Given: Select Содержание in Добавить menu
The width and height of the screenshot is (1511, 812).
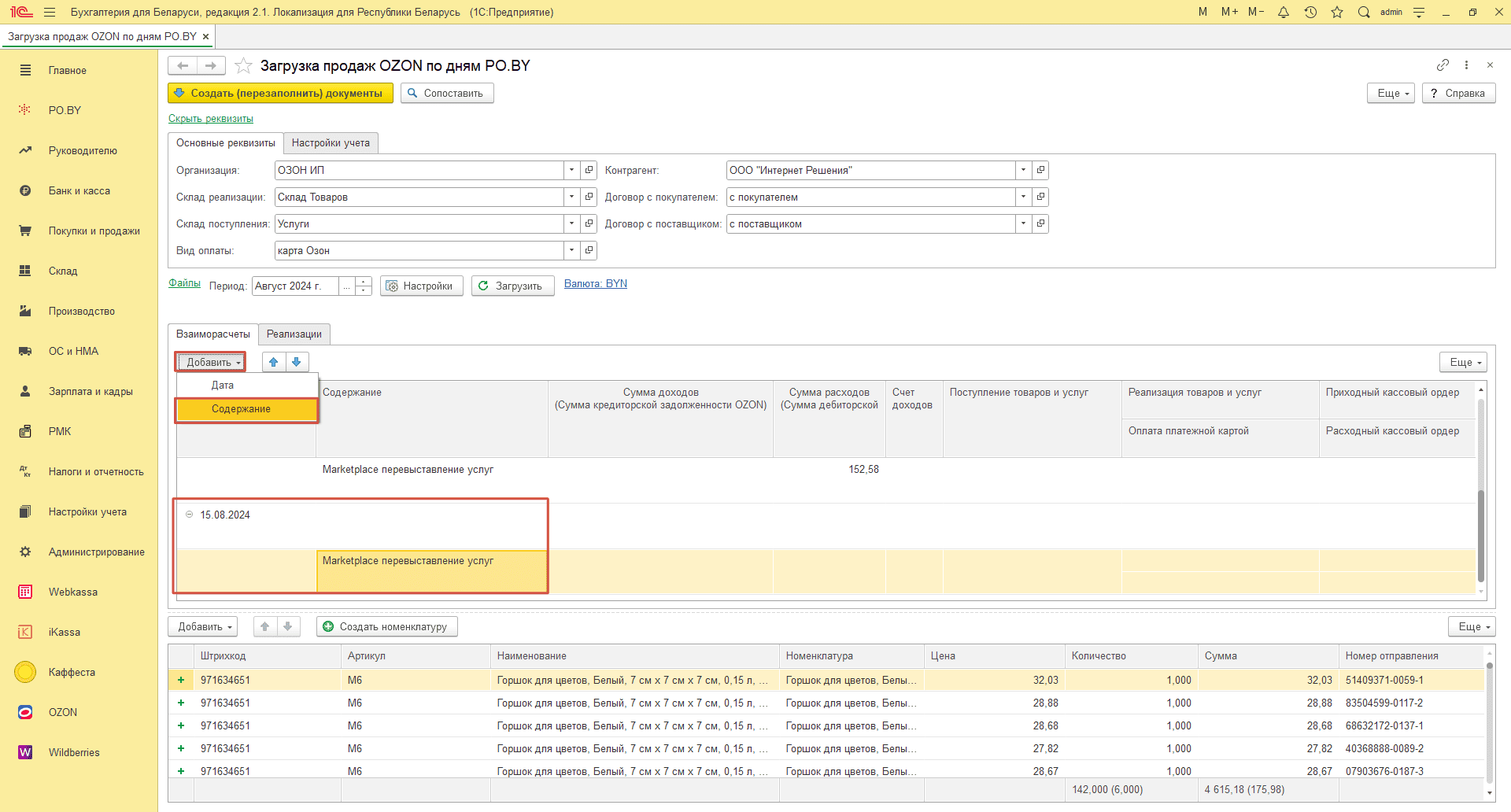Looking at the screenshot, I should coord(247,408).
